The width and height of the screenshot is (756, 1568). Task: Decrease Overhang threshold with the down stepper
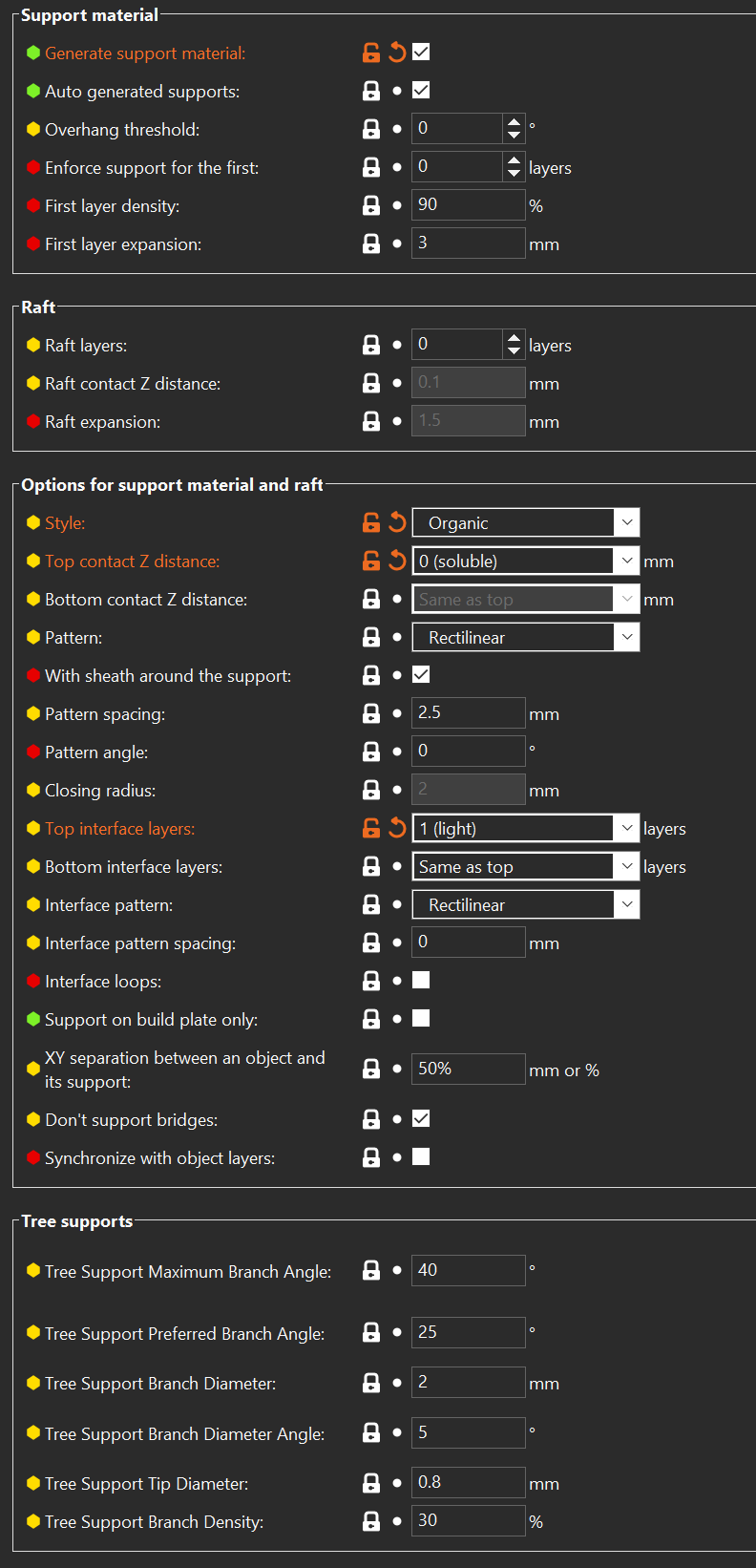pyautogui.click(x=514, y=134)
